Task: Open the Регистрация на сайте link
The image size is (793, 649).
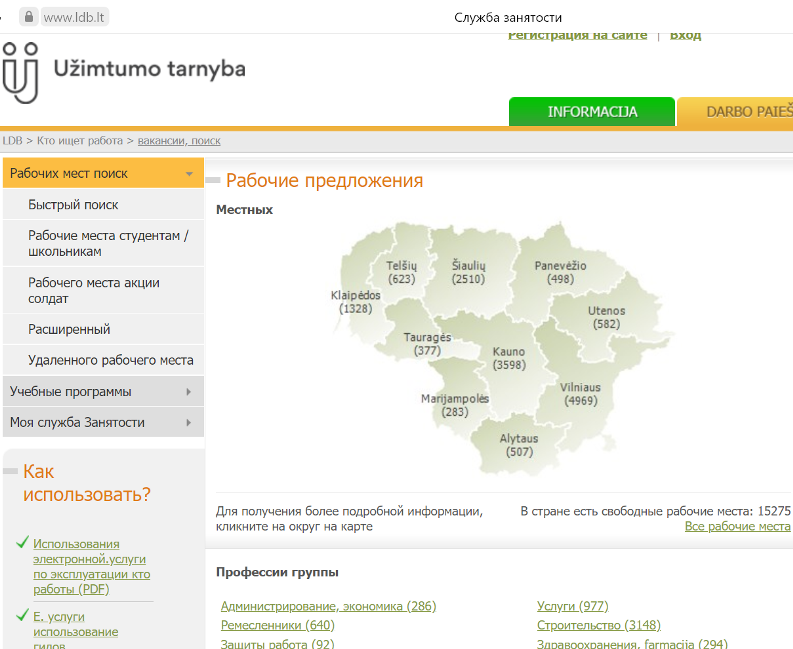Action: pos(577,35)
